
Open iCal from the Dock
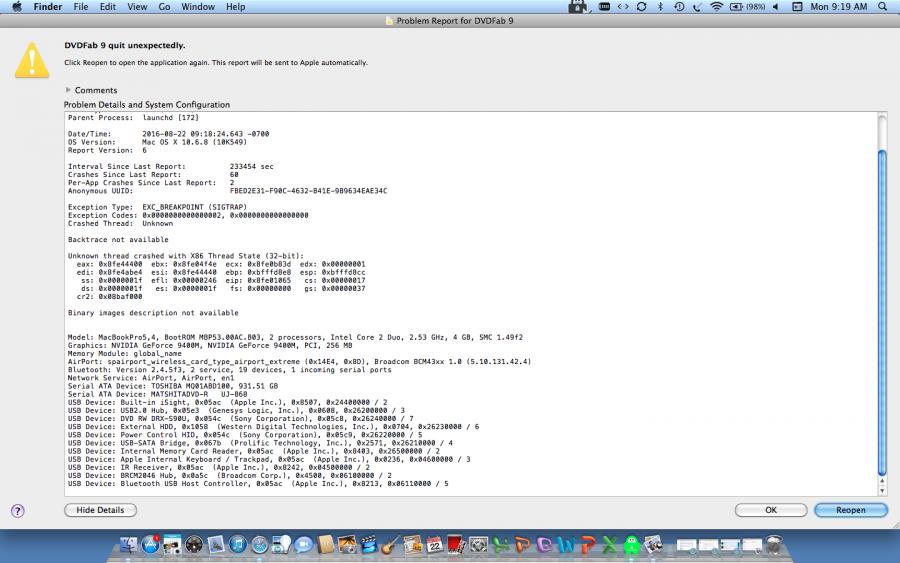435,544
